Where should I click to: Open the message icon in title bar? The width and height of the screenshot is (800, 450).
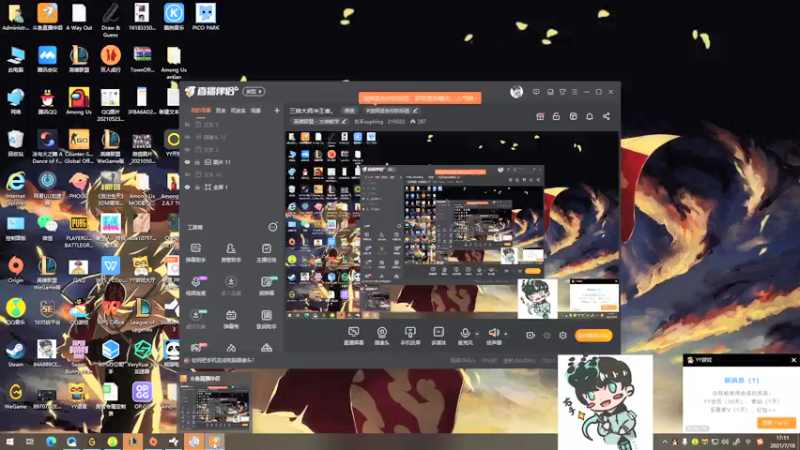pos(536,92)
